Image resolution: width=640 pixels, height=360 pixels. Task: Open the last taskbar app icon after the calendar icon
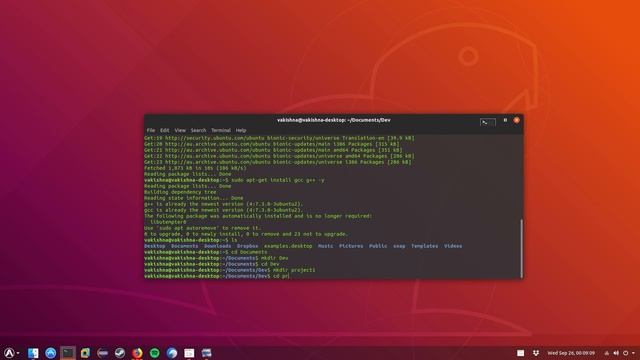[x=207, y=353]
